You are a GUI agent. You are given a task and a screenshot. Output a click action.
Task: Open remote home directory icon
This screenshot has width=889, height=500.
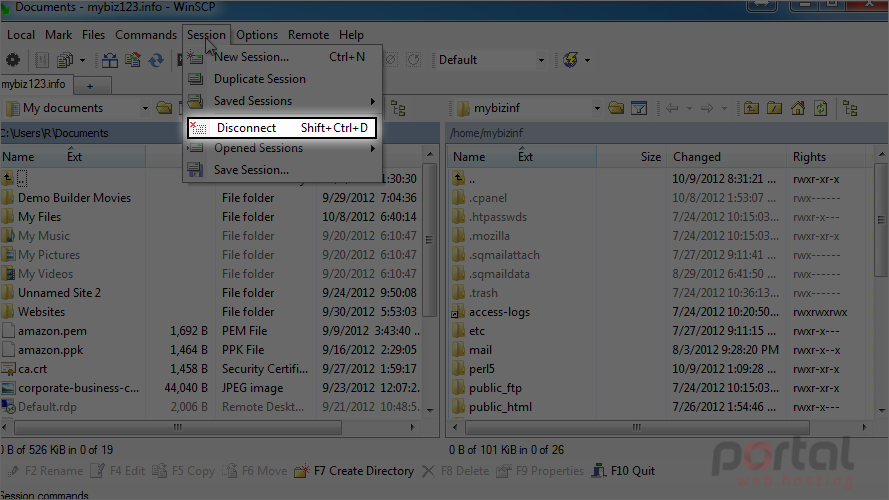798,108
